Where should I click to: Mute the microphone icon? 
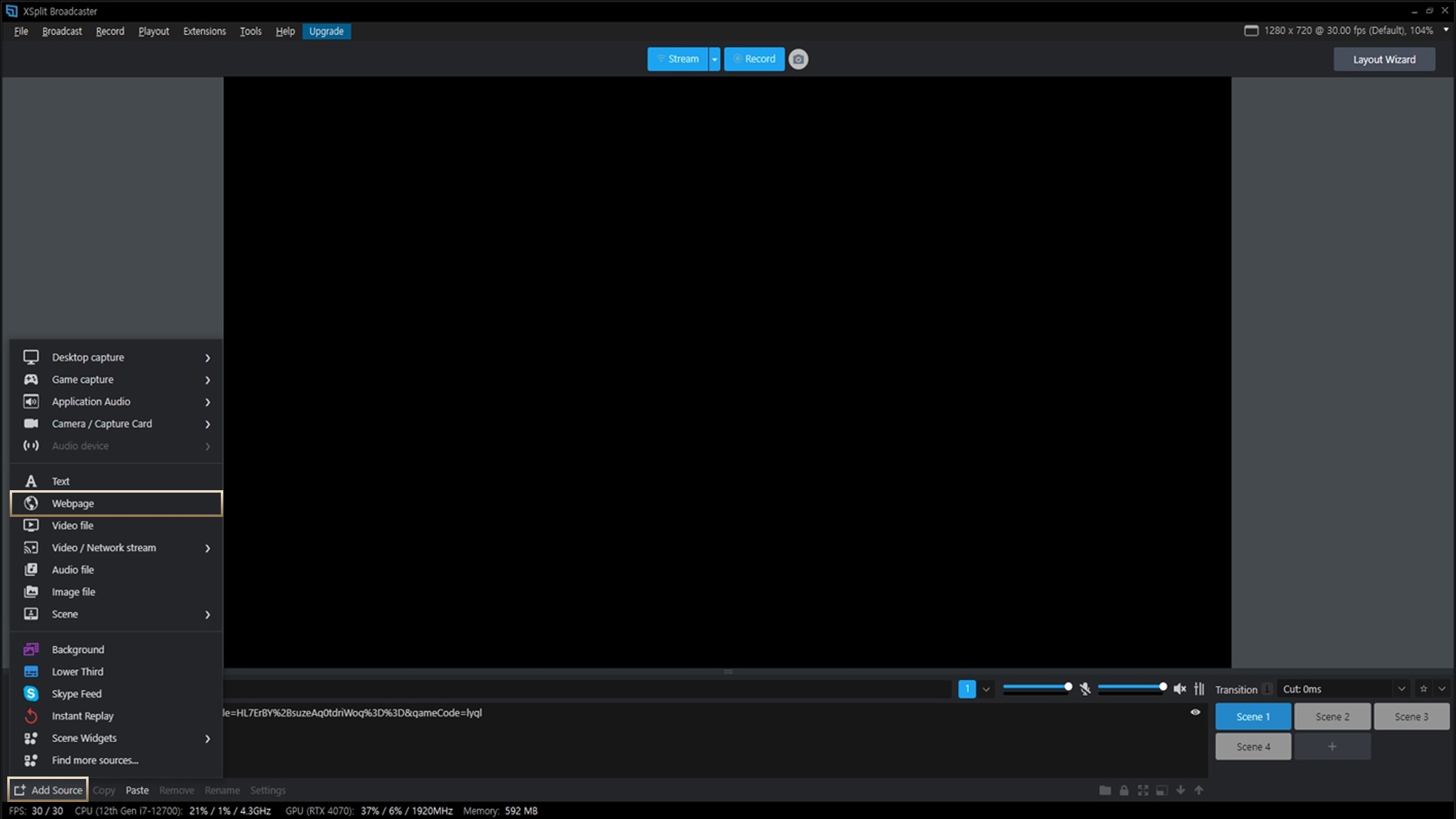[1085, 689]
